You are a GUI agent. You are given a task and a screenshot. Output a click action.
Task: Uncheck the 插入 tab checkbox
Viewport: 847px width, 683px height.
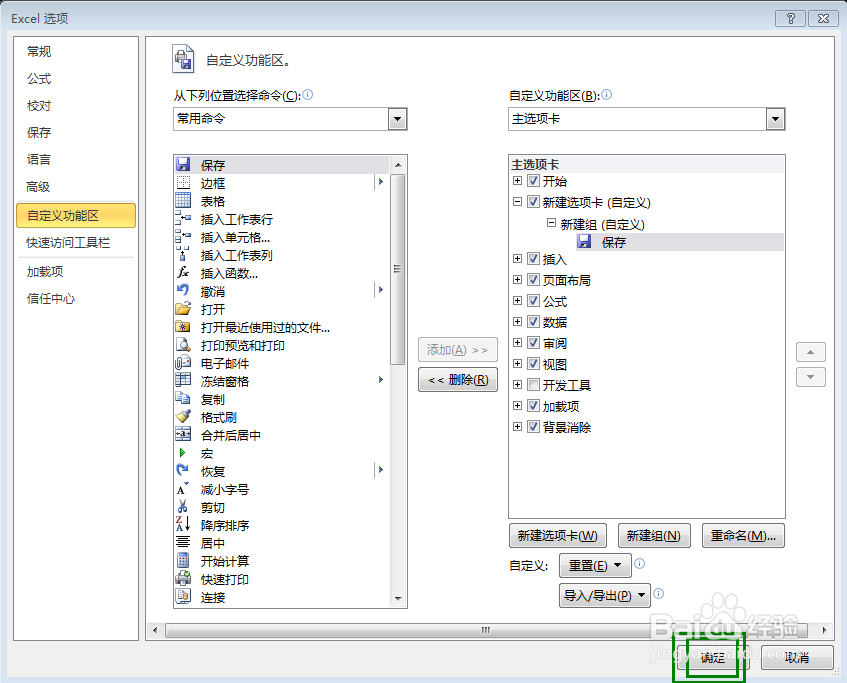[533, 259]
